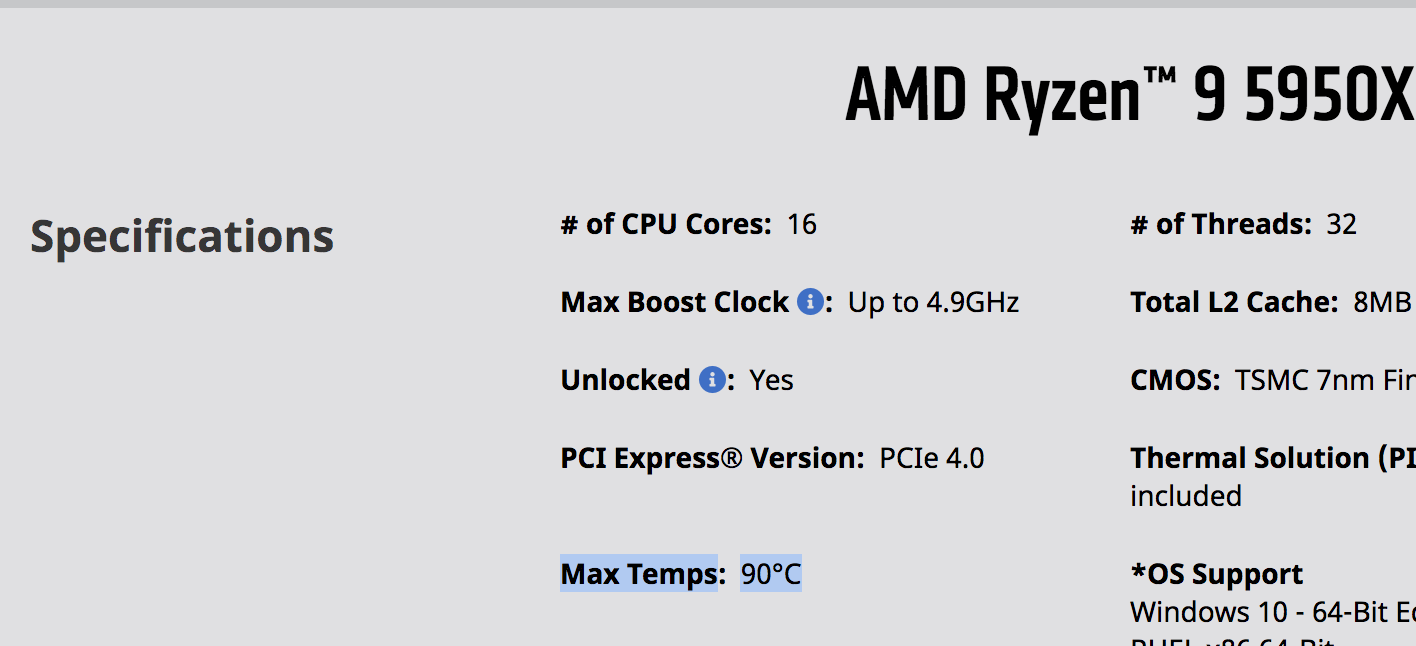Click the # of CPU Cores label
This screenshot has width=1416, height=646.
point(666,223)
